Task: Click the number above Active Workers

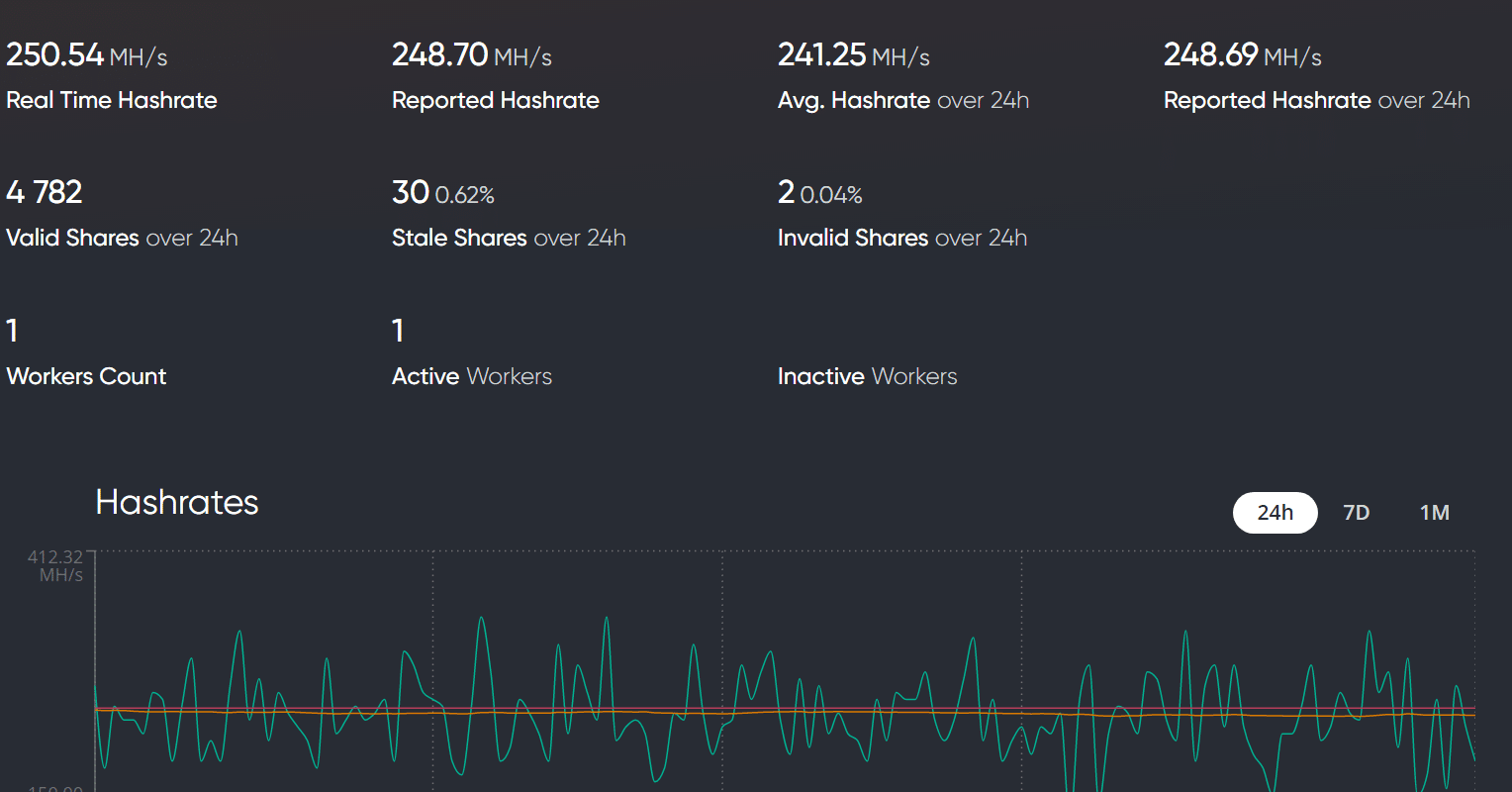Action: [398, 331]
